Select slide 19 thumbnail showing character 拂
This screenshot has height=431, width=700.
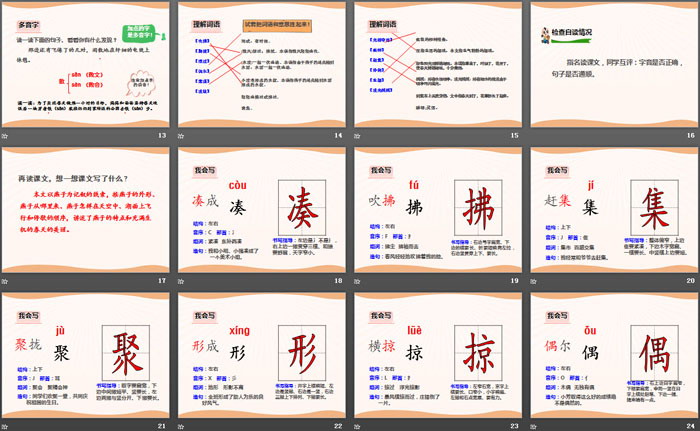point(438,210)
